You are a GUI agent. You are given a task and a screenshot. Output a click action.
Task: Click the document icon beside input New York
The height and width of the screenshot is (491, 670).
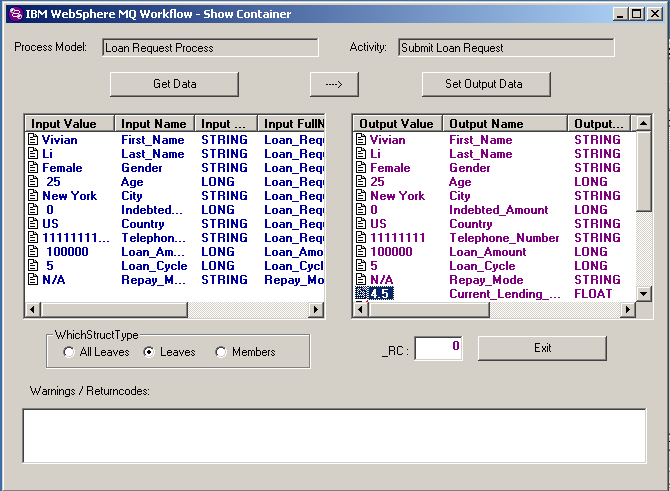click(x=33, y=195)
